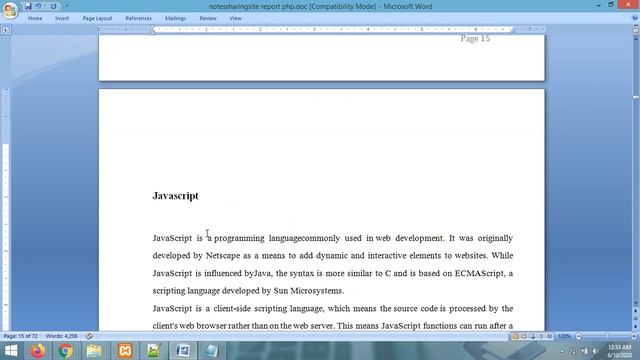Open the Windows Start menu
The width and height of the screenshot is (640, 360).
point(11,351)
